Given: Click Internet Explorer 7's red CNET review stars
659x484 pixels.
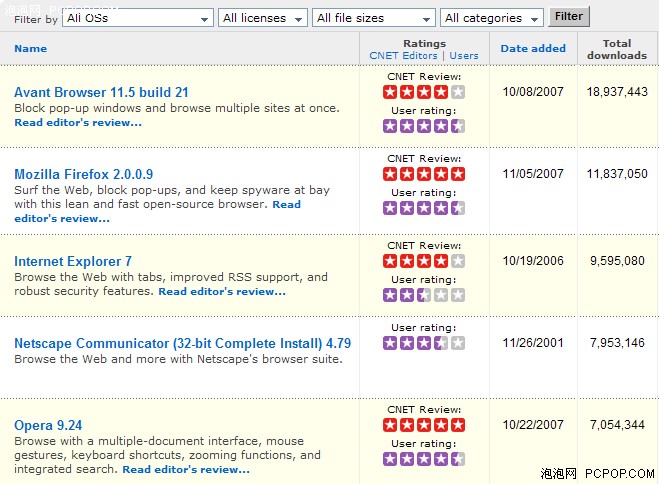Looking at the screenshot, I should pyautogui.click(x=424, y=261).
